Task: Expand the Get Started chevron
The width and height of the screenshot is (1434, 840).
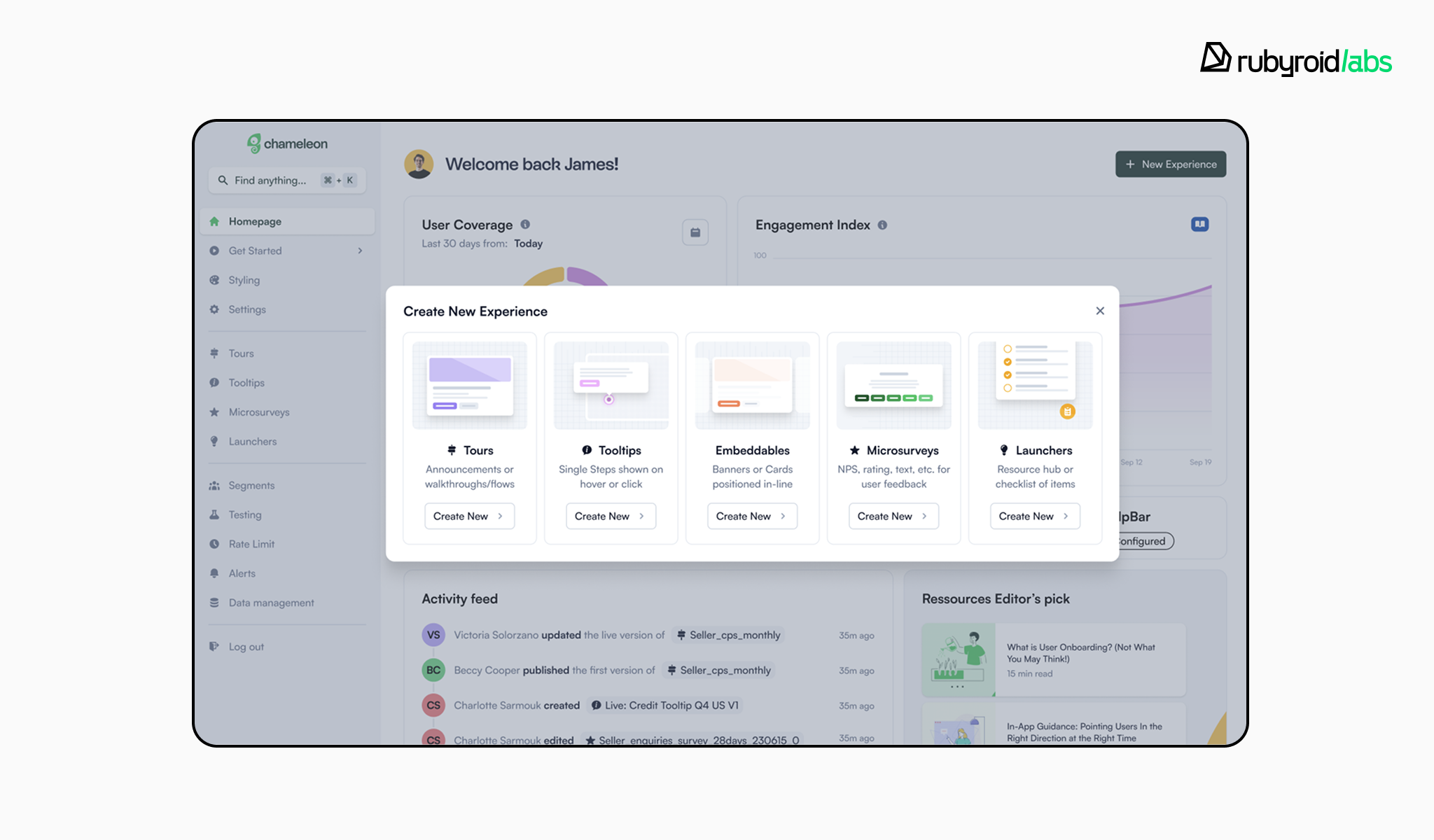Action: tap(360, 251)
